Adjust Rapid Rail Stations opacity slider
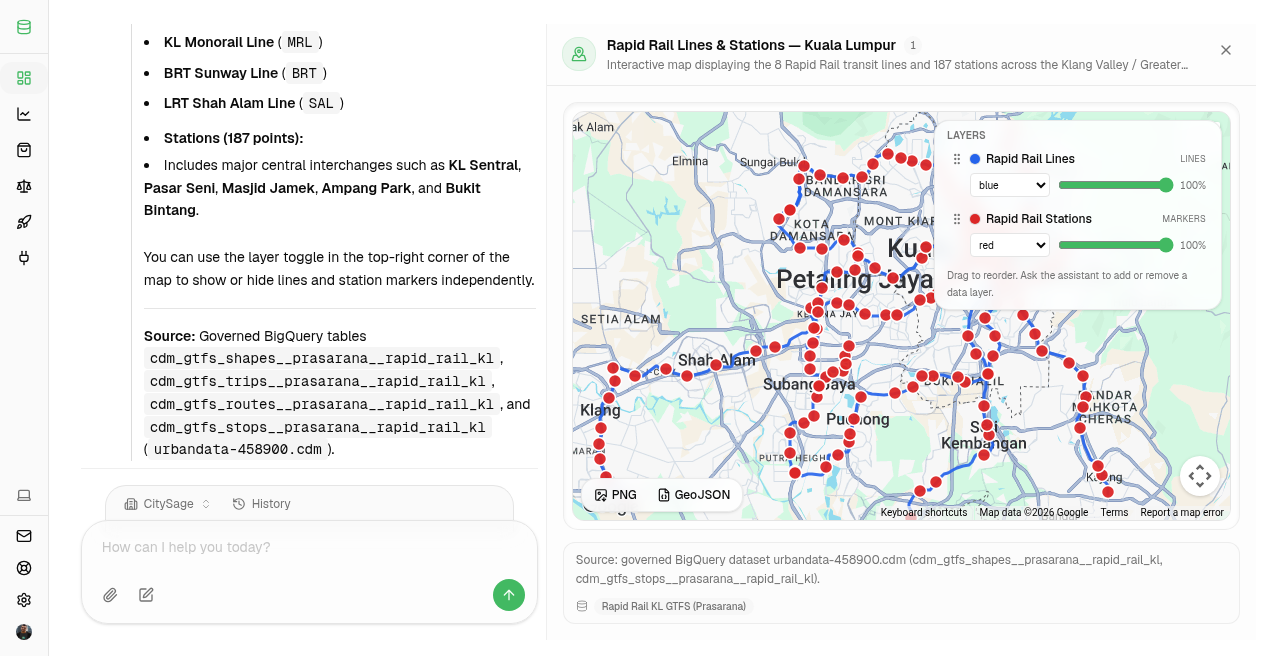1280x656 pixels. pos(1116,245)
